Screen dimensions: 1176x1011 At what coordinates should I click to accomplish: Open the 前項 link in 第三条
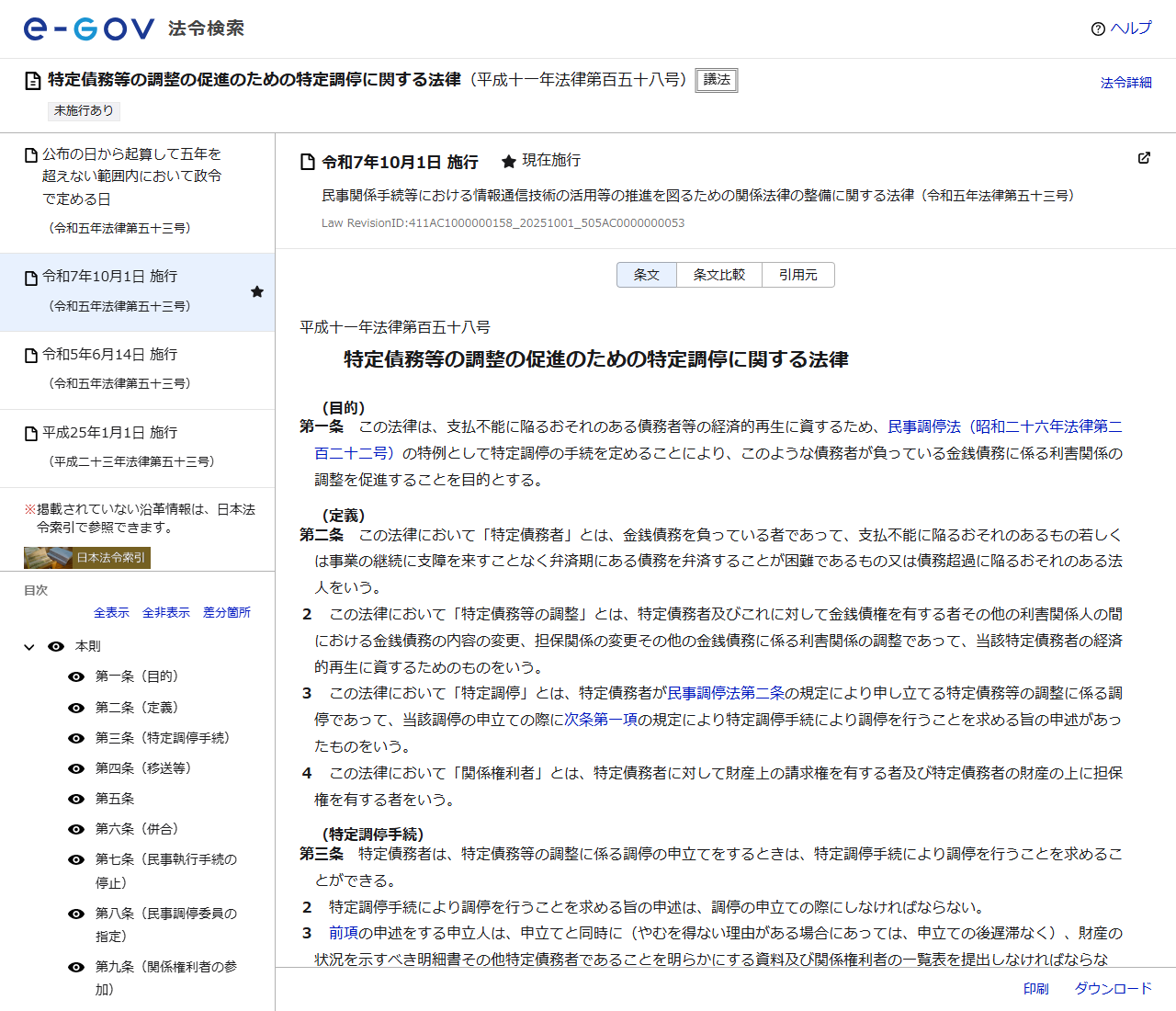(x=344, y=933)
